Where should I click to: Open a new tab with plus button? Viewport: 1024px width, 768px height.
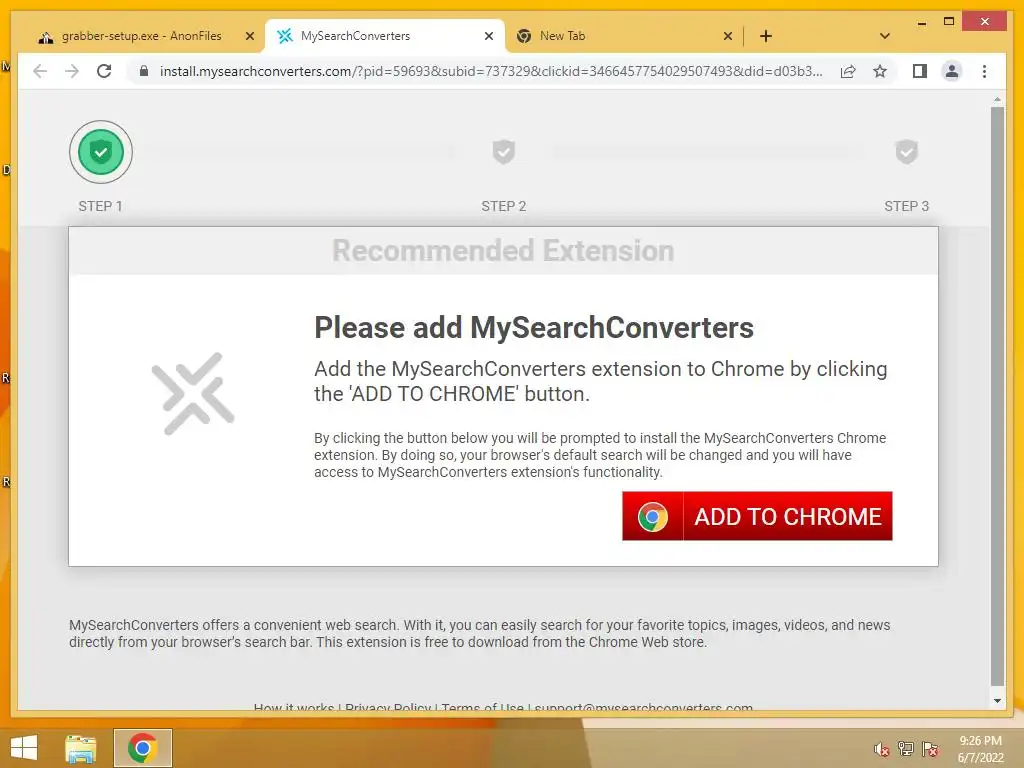[x=765, y=37]
